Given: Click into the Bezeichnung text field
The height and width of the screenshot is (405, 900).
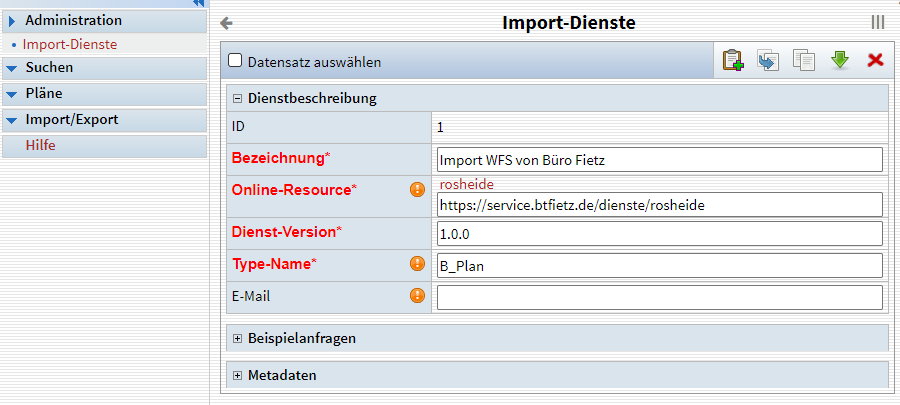Looking at the screenshot, I should tap(660, 160).
